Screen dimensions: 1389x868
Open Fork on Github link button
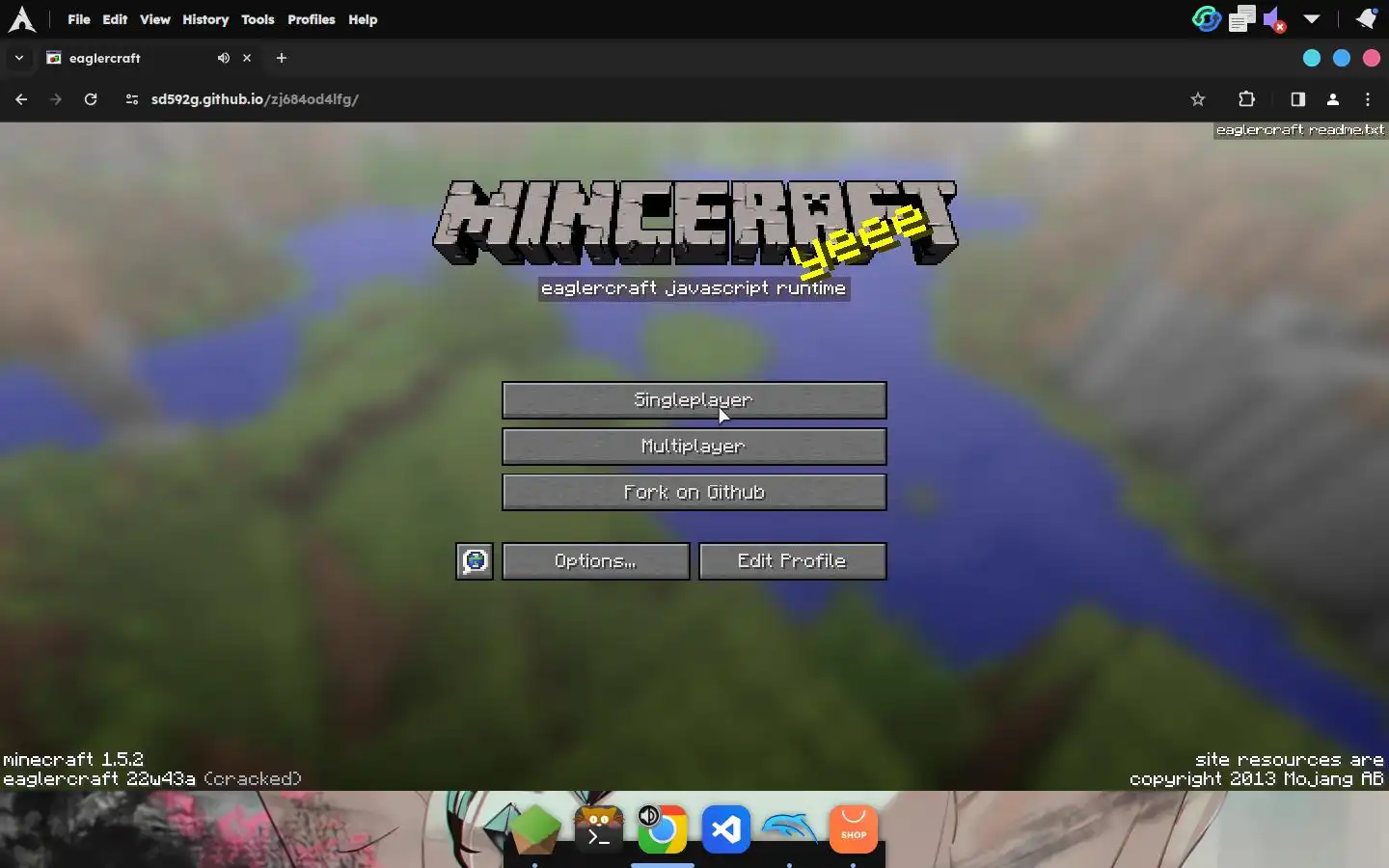point(694,493)
